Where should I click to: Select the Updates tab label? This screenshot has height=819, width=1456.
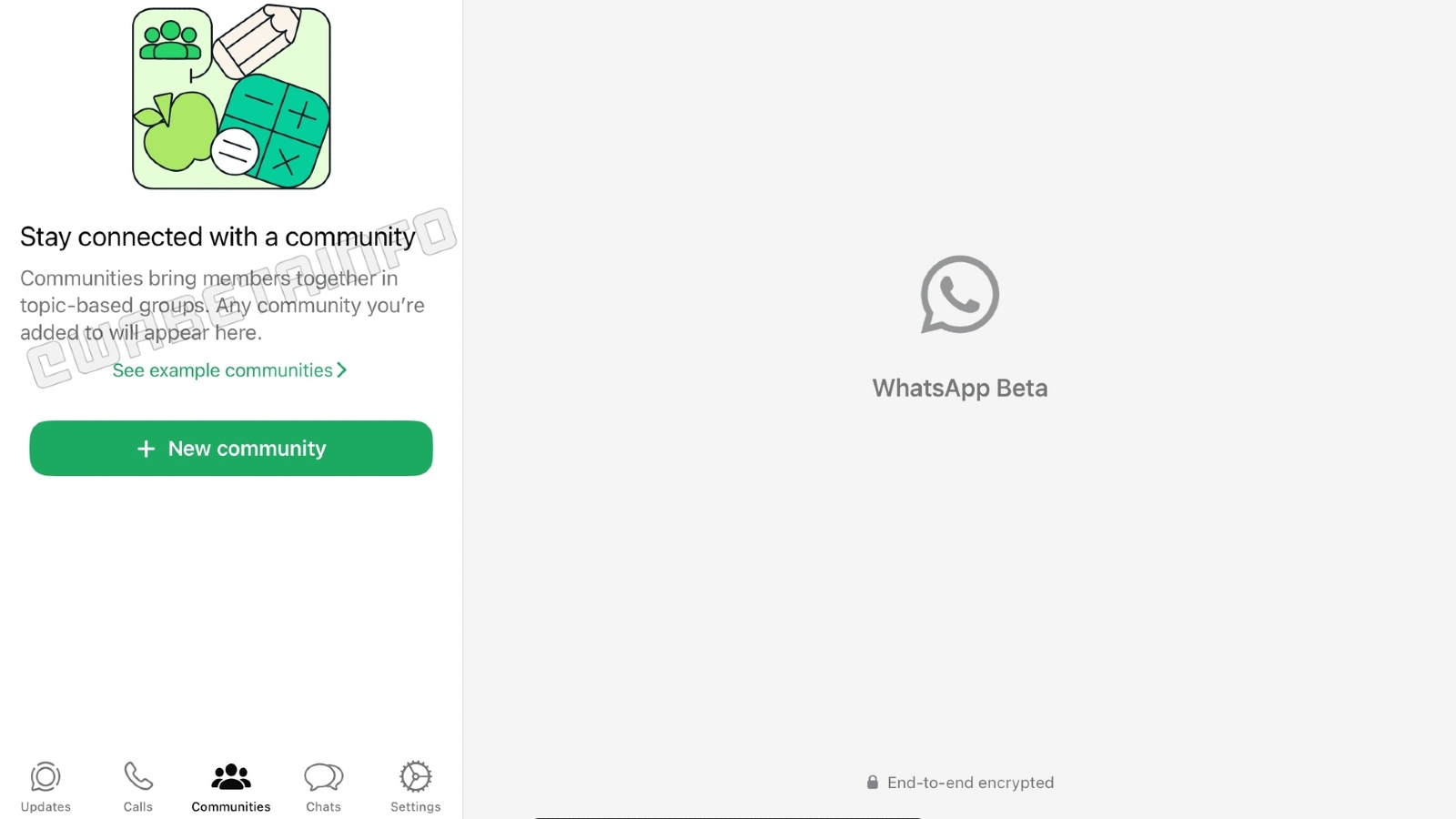(x=45, y=807)
